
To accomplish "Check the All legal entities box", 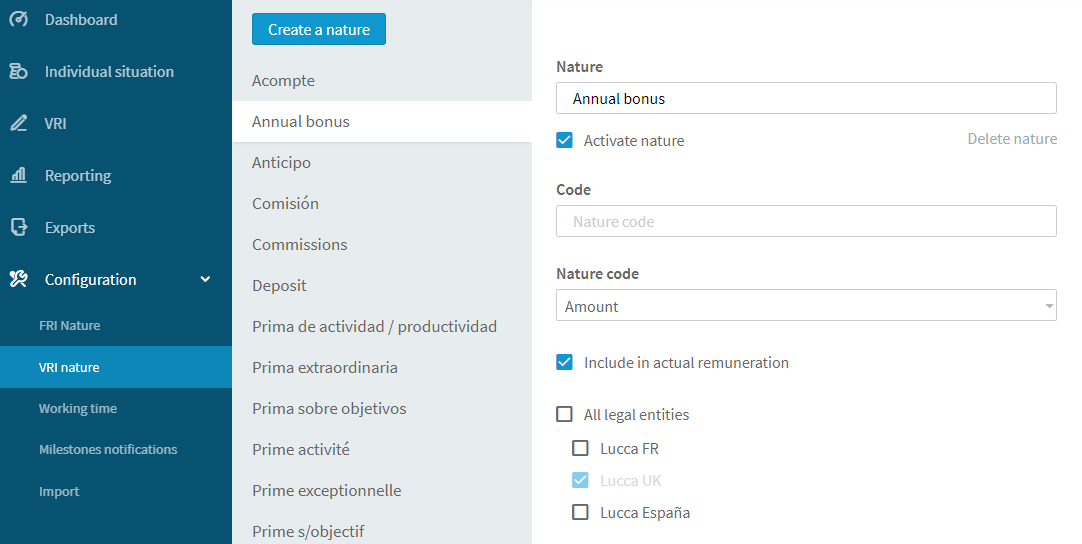I will [x=564, y=414].
